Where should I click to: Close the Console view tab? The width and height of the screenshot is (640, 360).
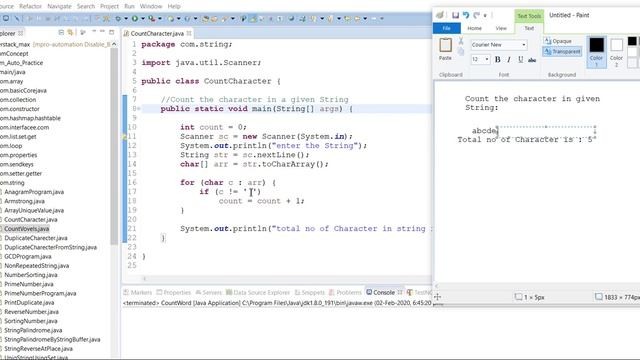click(x=400, y=292)
